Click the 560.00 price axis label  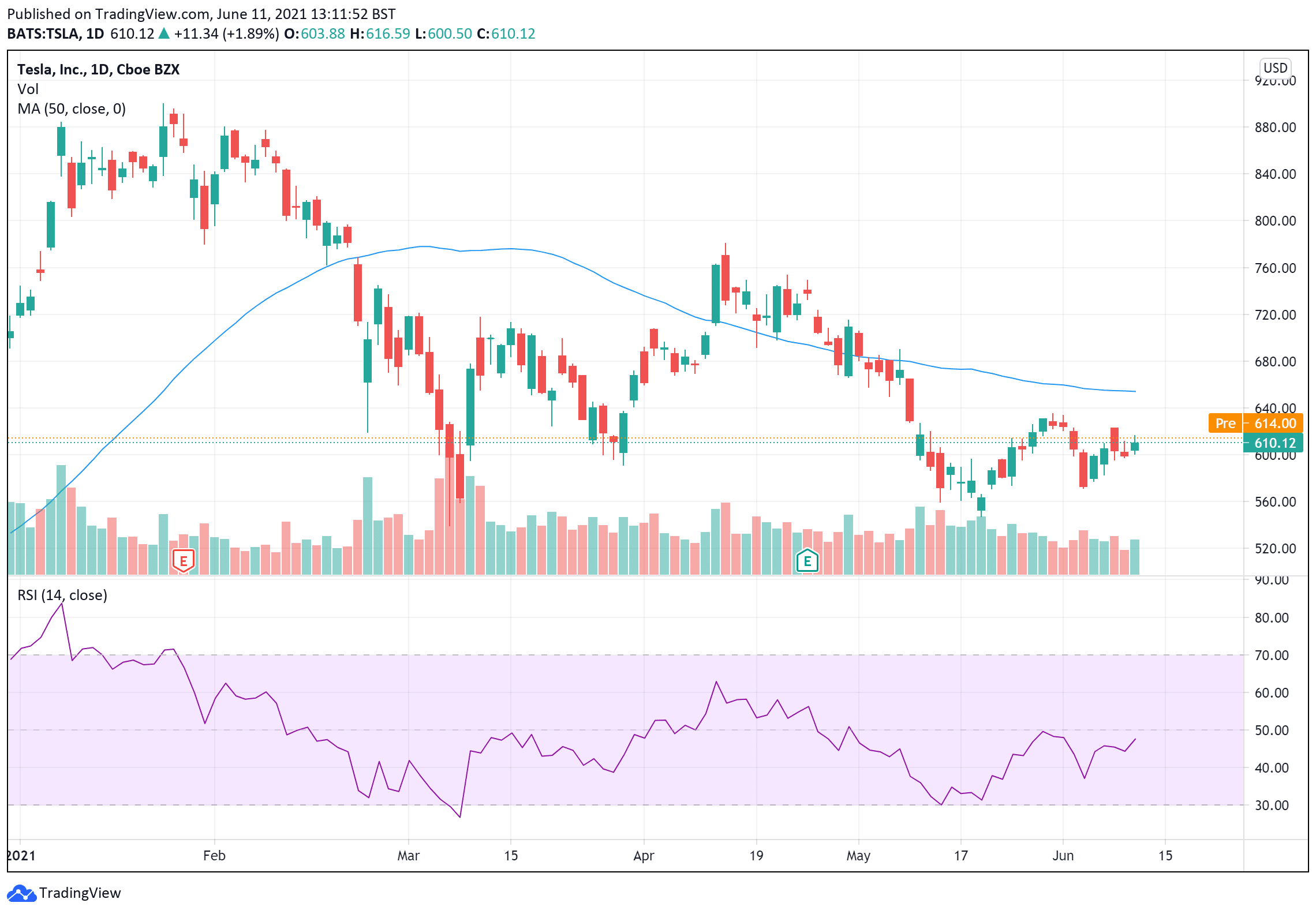pyautogui.click(x=1275, y=501)
